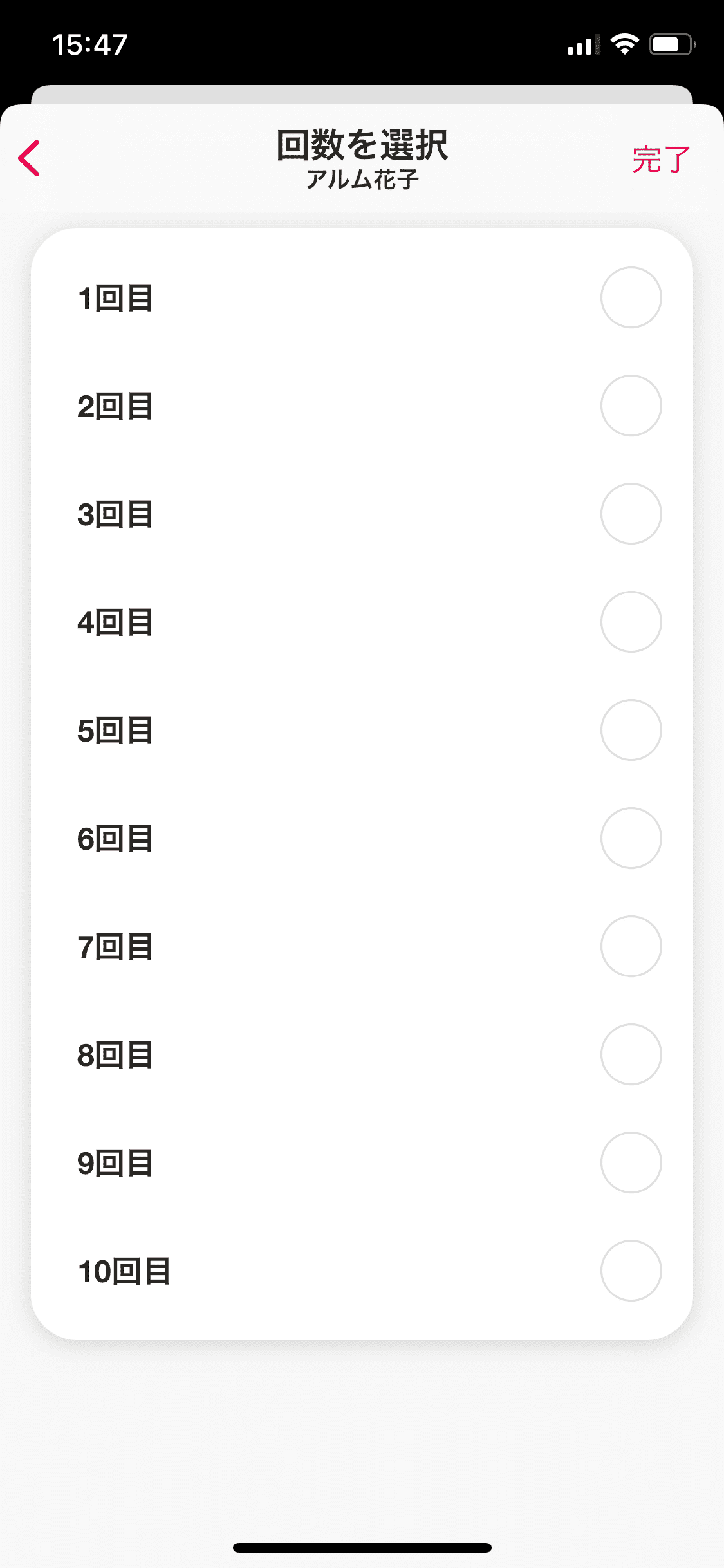Image resolution: width=724 pixels, height=1568 pixels.
Task: Select the 1回目 radio button
Action: point(631,297)
